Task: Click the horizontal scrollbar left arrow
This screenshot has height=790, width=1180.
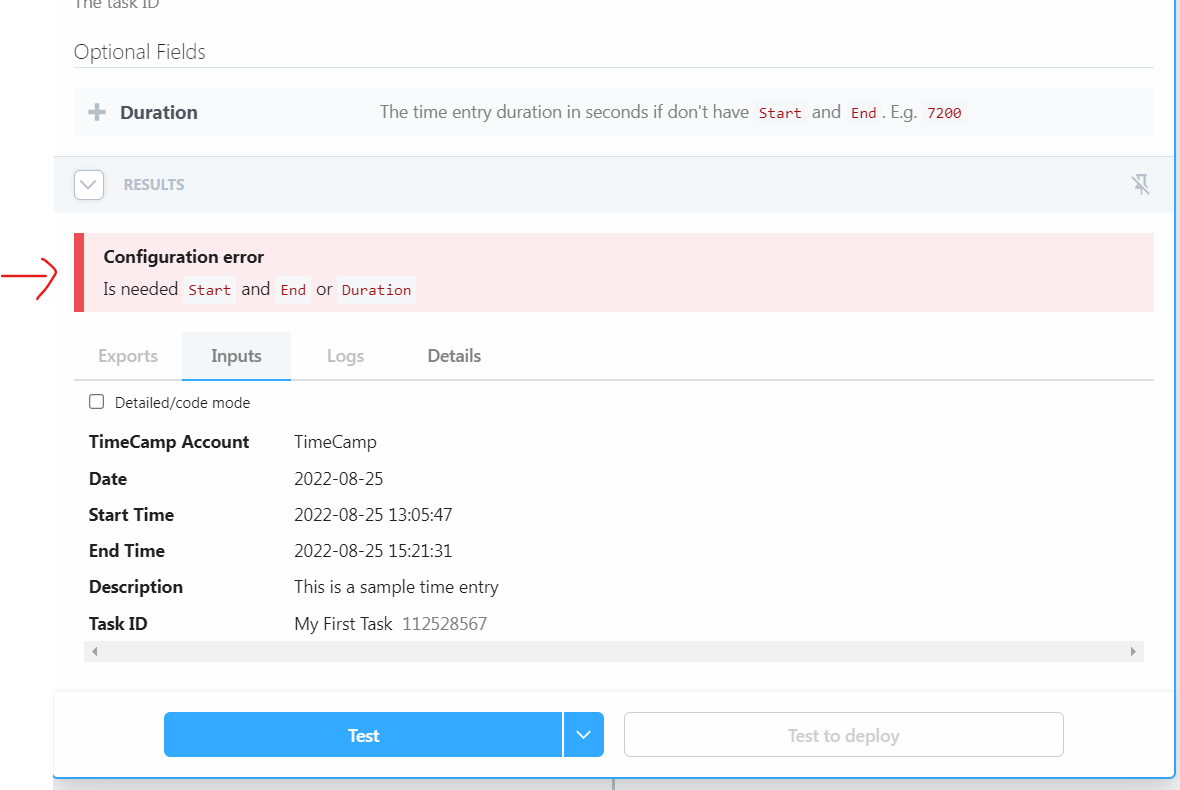Action: pyautogui.click(x=94, y=652)
